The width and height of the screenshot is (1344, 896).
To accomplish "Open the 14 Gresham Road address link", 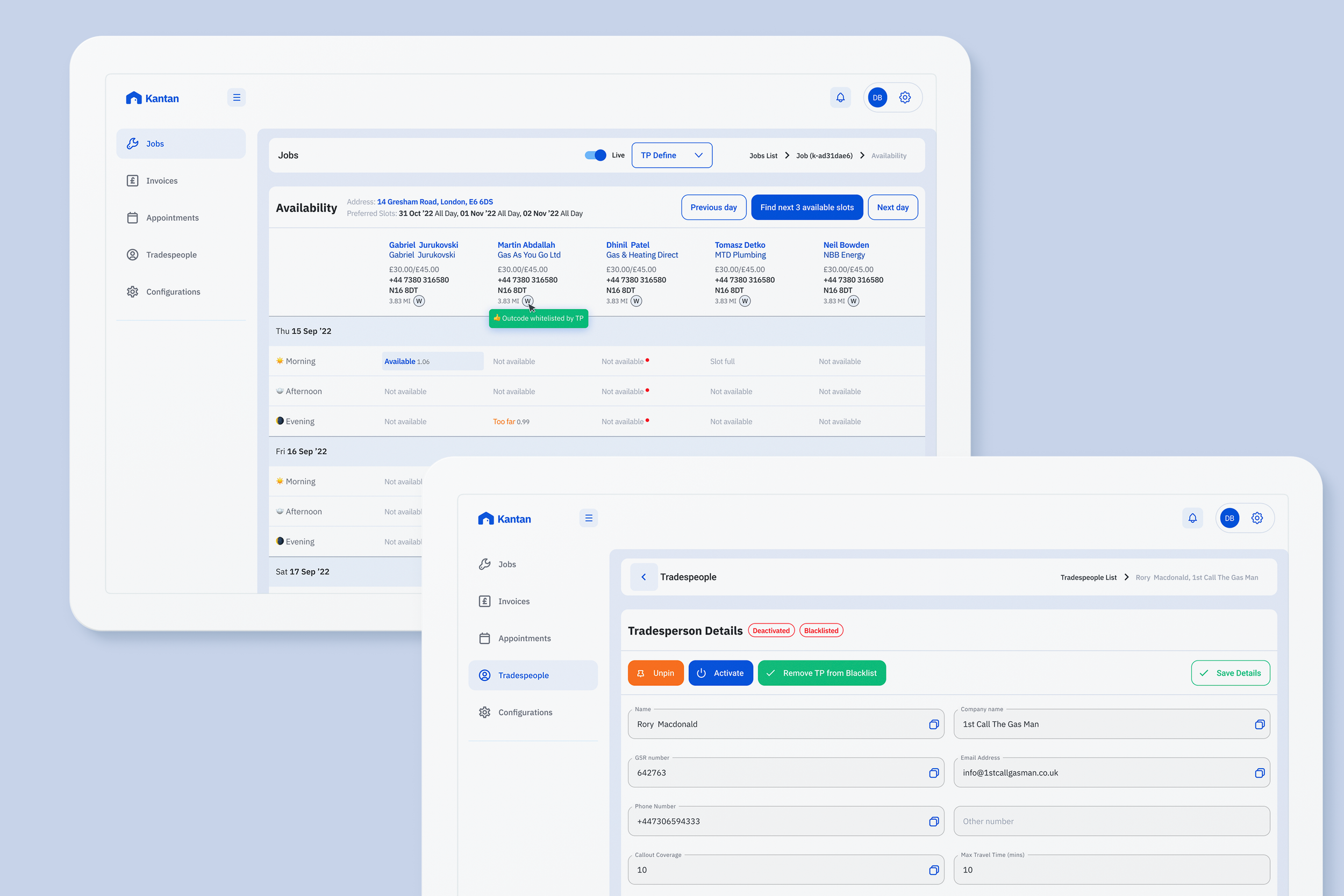I will [x=435, y=202].
